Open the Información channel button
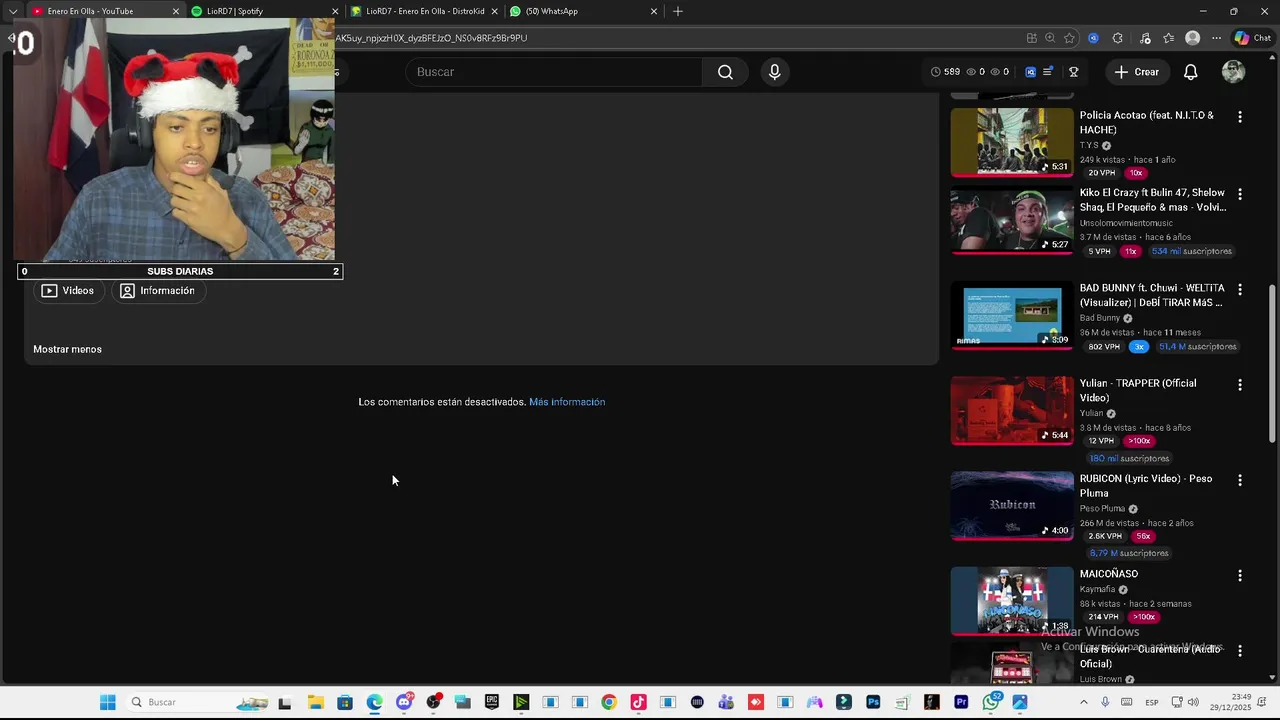The height and width of the screenshot is (720, 1280). click(157, 291)
